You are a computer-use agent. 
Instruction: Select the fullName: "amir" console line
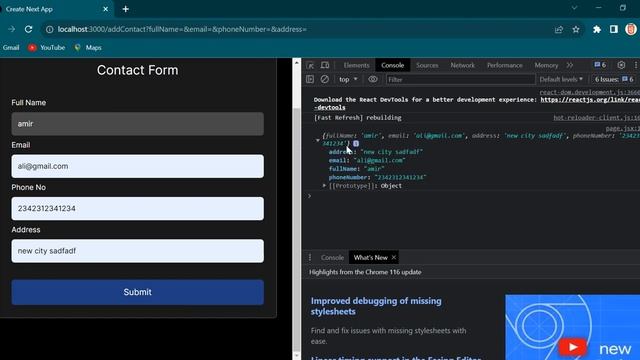(x=356, y=169)
